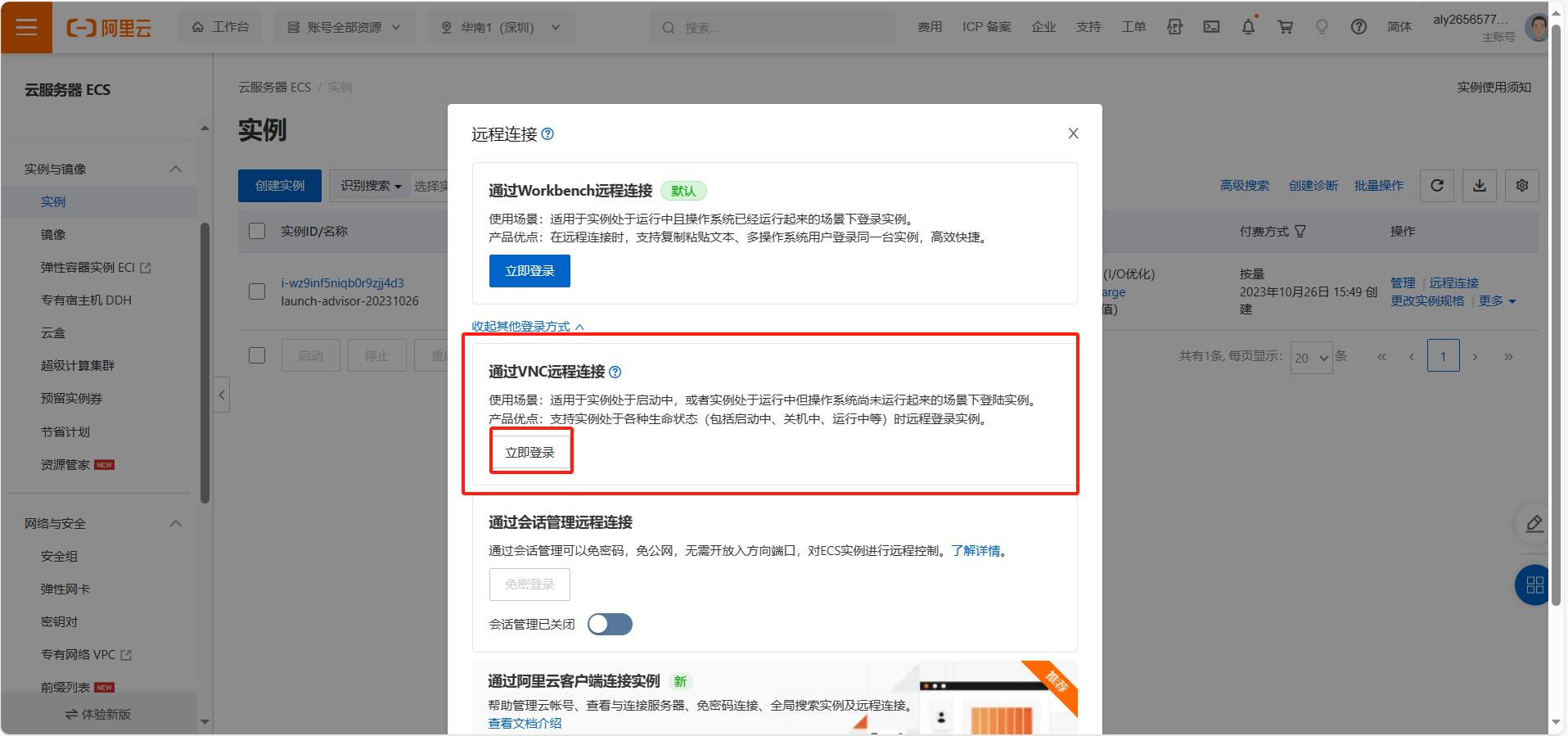This screenshot has height=736, width=1568.
Task: Refresh the instance list
Action: 1437,186
